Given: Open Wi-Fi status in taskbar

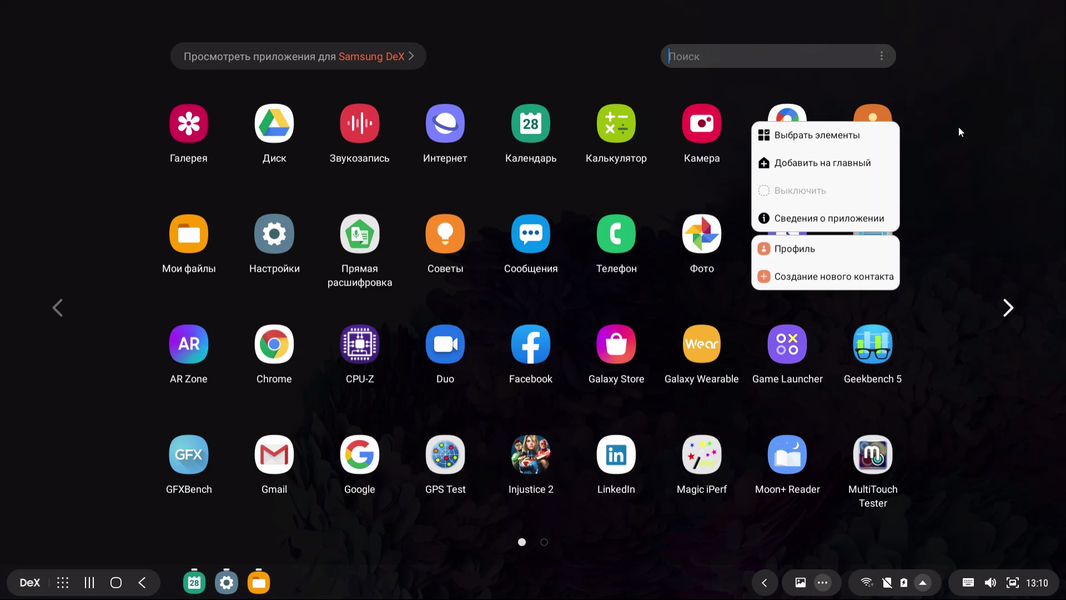Looking at the screenshot, I should pos(866,583).
